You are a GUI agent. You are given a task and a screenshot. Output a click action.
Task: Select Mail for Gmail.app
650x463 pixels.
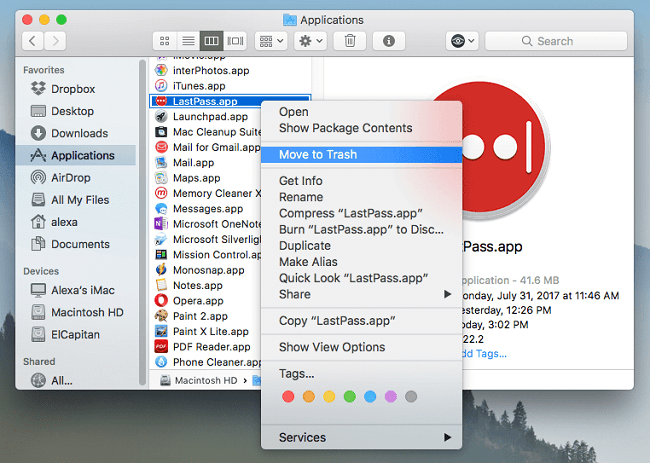pyautogui.click(x=207, y=147)
